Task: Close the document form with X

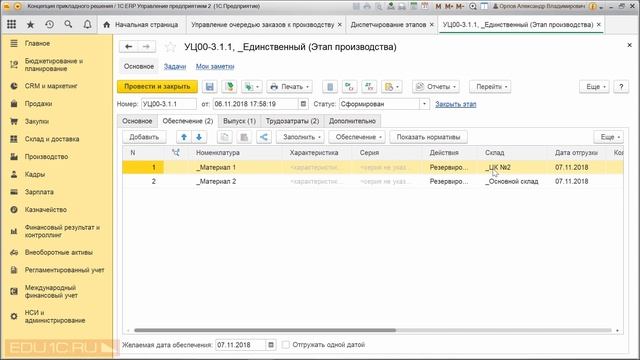Action: [629, 45]
